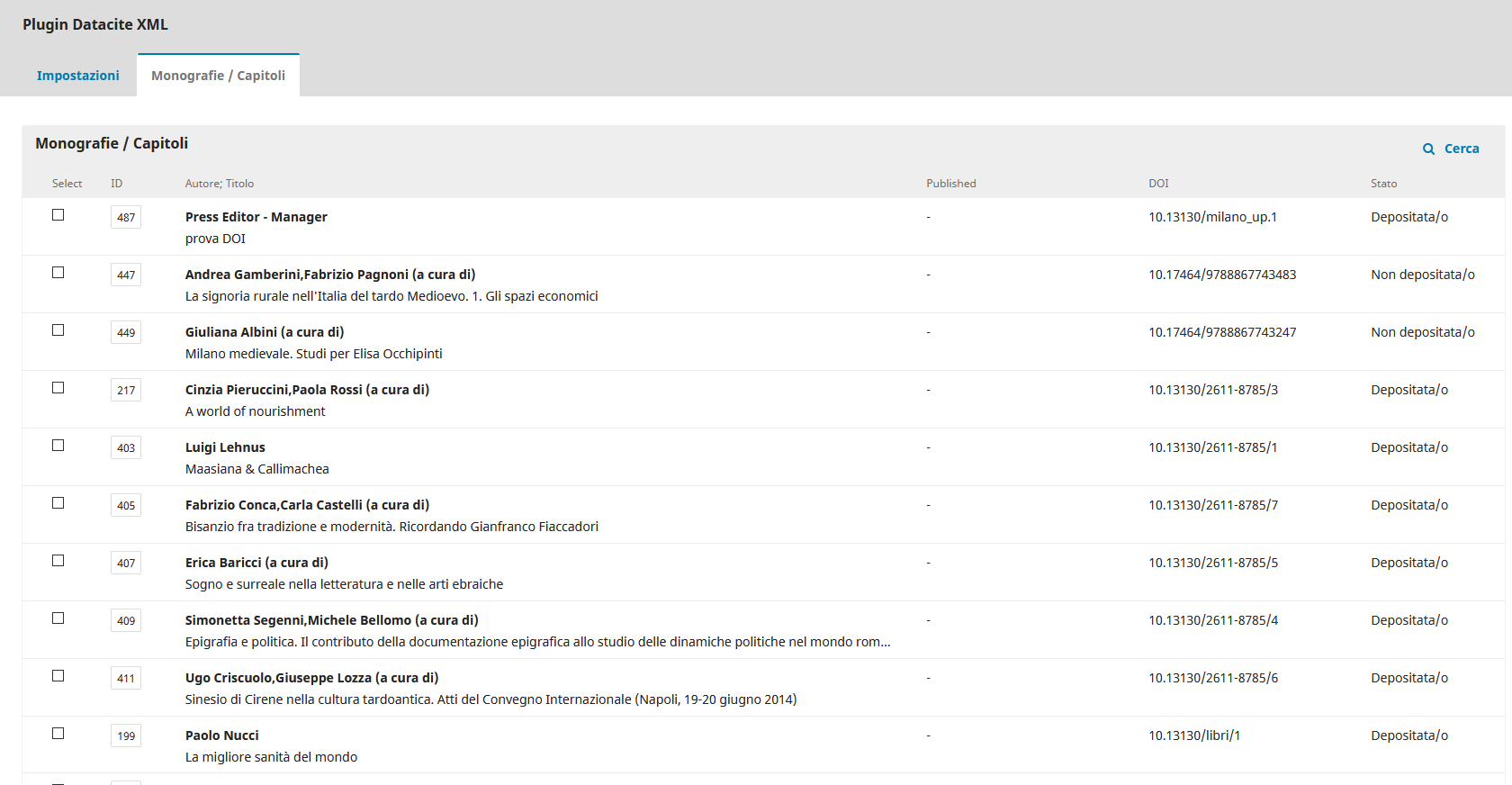Image resolution: width=1512 pixels, height=785 pixels.
Task: Click DOI 10.13130/libri/1
Action: (1194, 735)
